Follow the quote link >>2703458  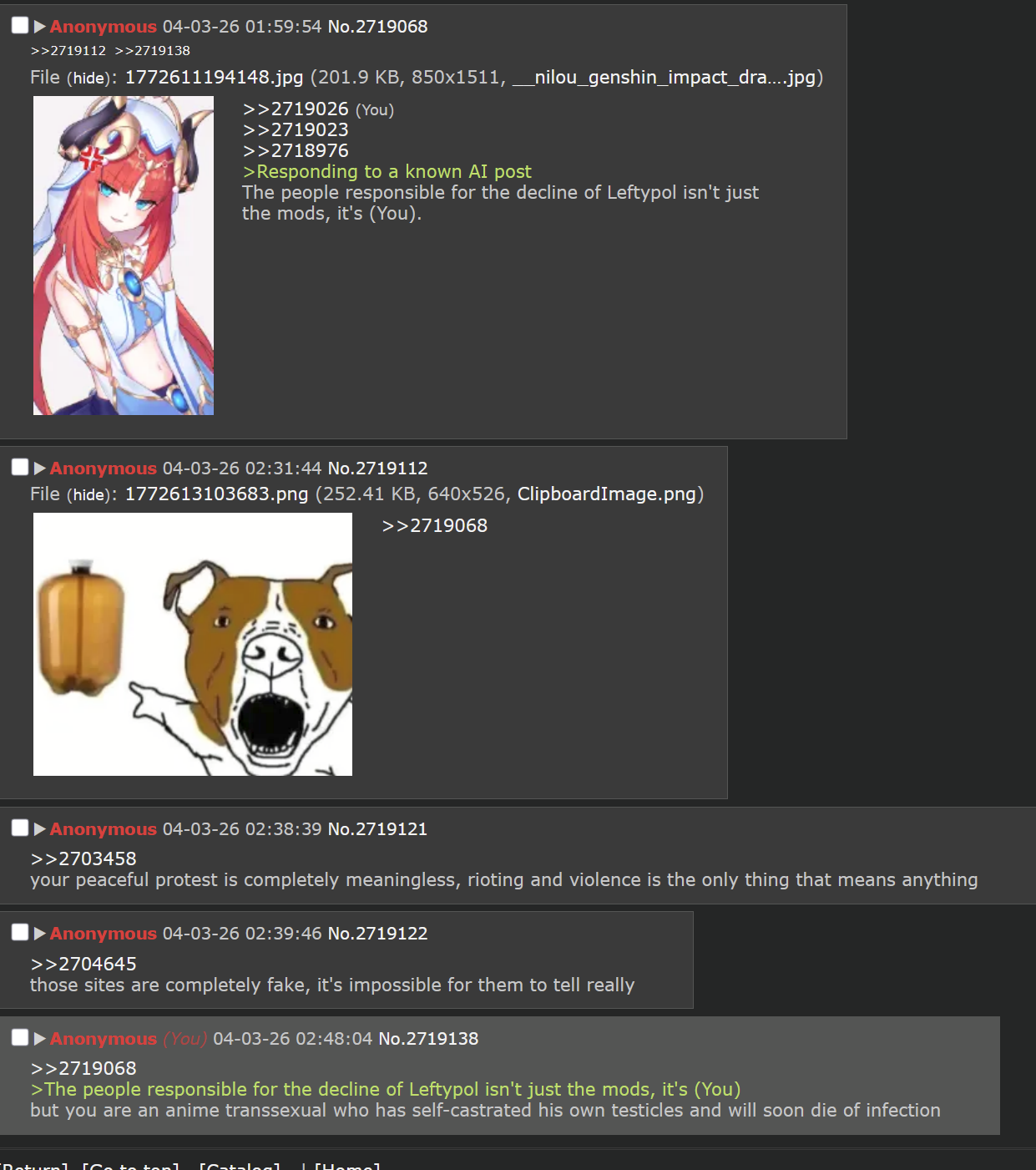(x=83, y=859)
